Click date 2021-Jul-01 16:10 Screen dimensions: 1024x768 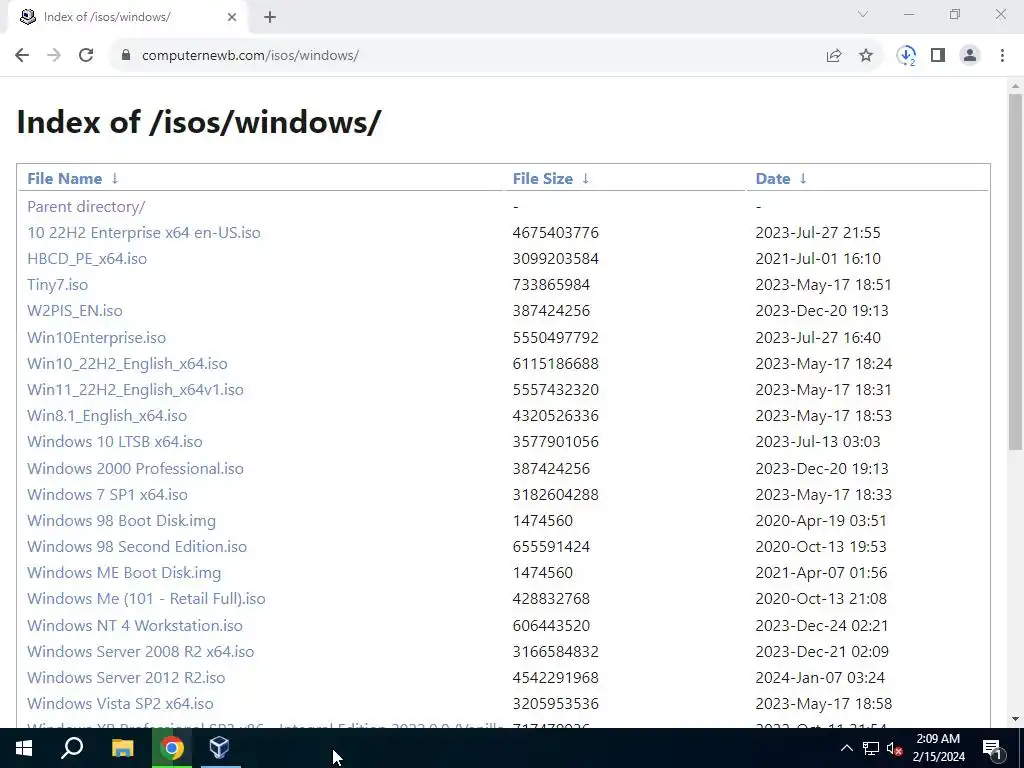[x=818, y=259]
